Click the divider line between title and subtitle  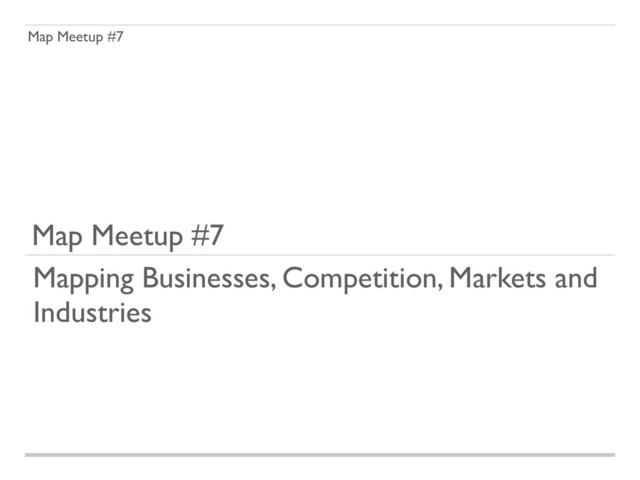(320, 255)
